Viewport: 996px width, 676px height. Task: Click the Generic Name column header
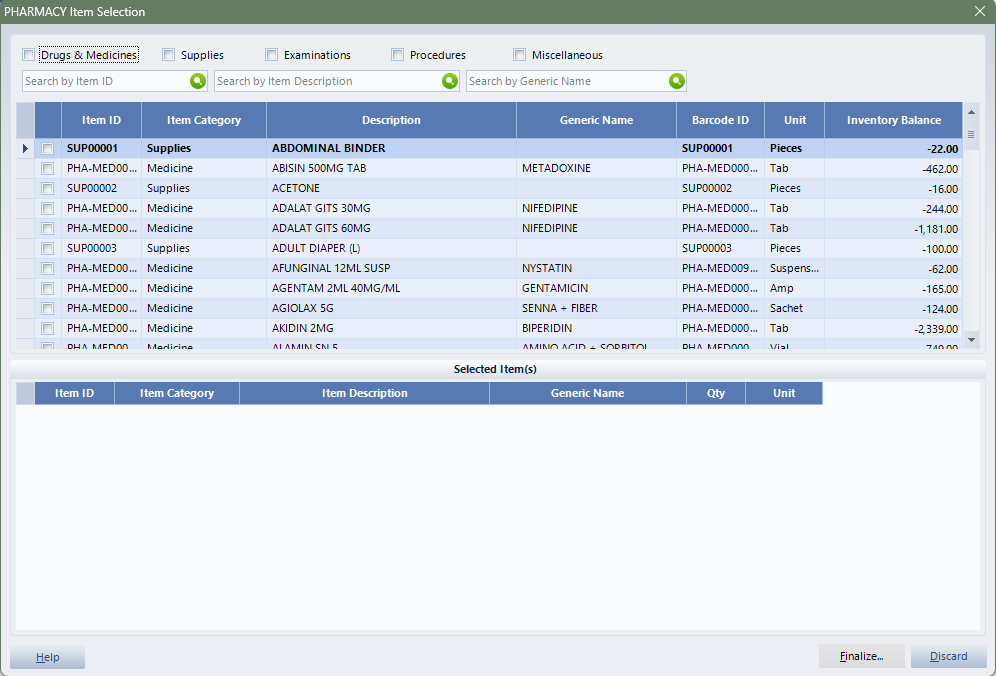click(596, 120)
